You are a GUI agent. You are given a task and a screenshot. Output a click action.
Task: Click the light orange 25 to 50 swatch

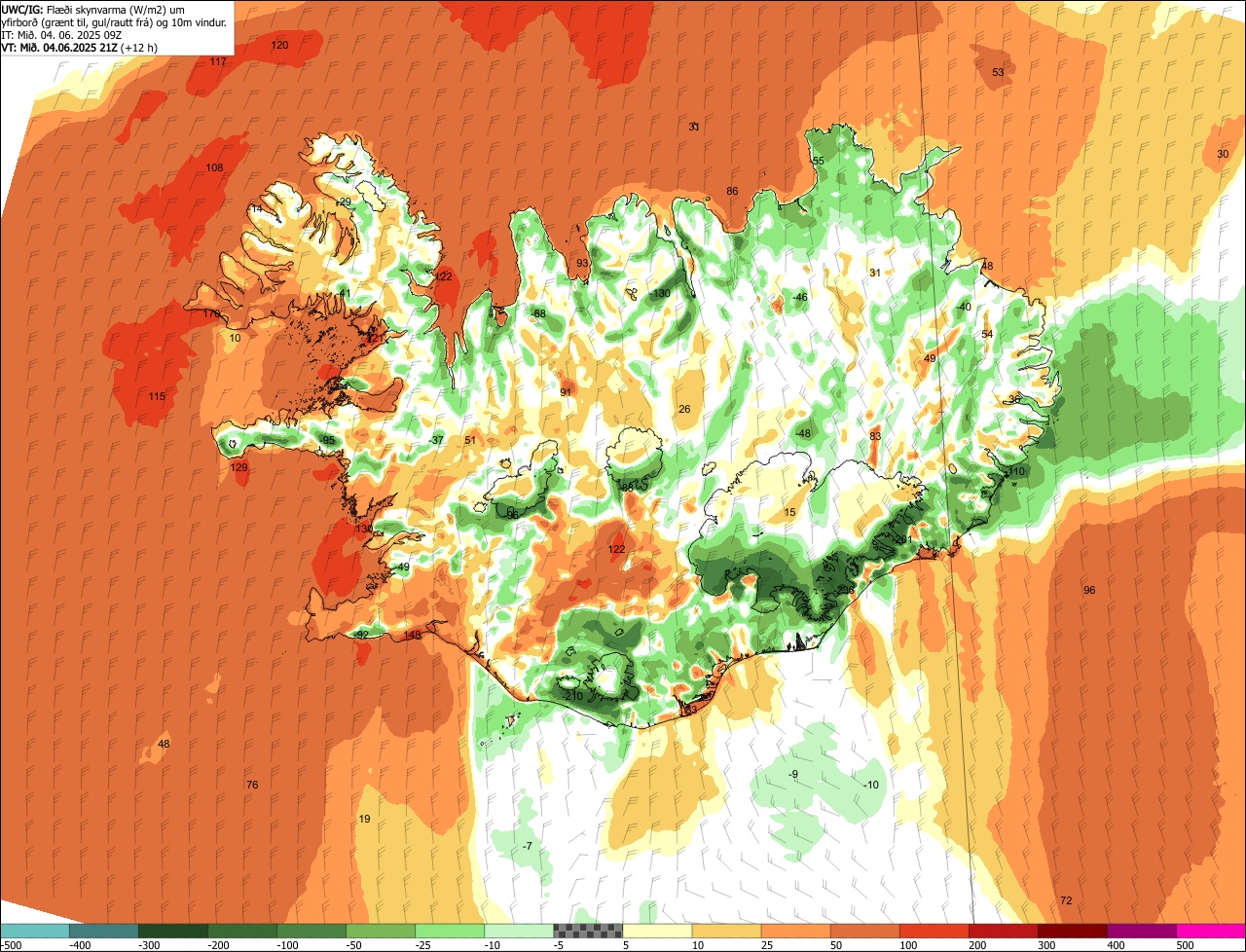pos(795,931)
